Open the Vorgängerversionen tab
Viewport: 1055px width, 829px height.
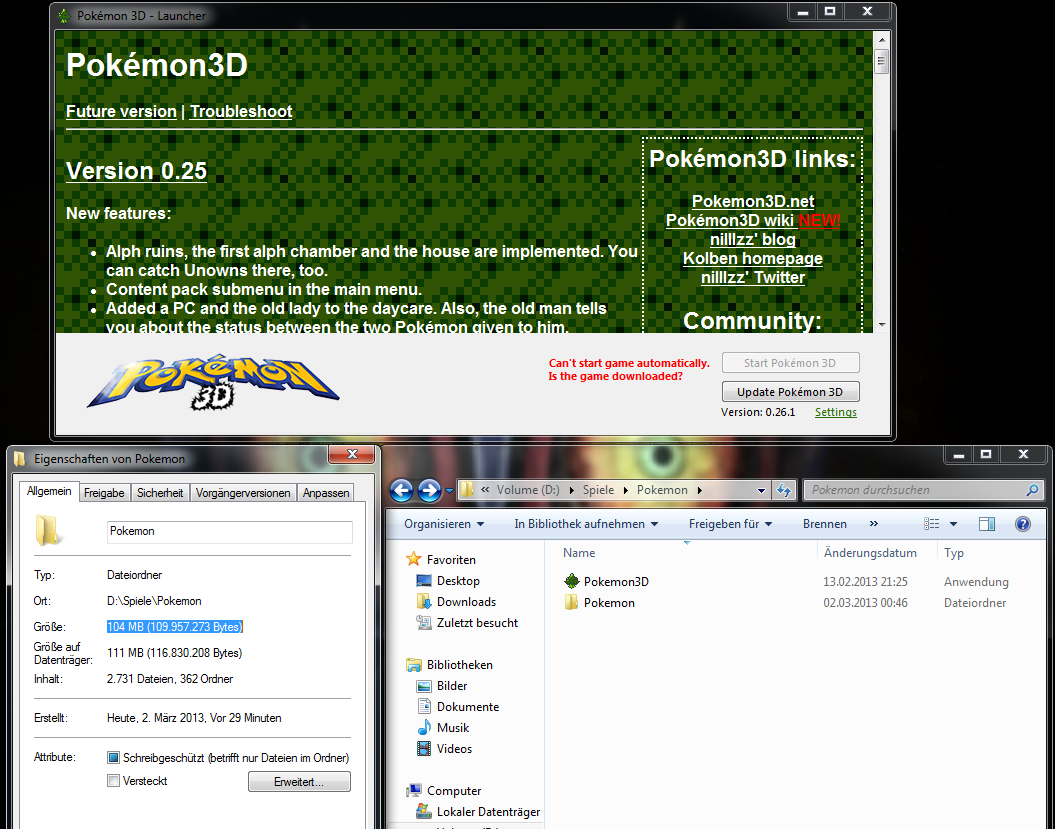click(x=243, y=493)
